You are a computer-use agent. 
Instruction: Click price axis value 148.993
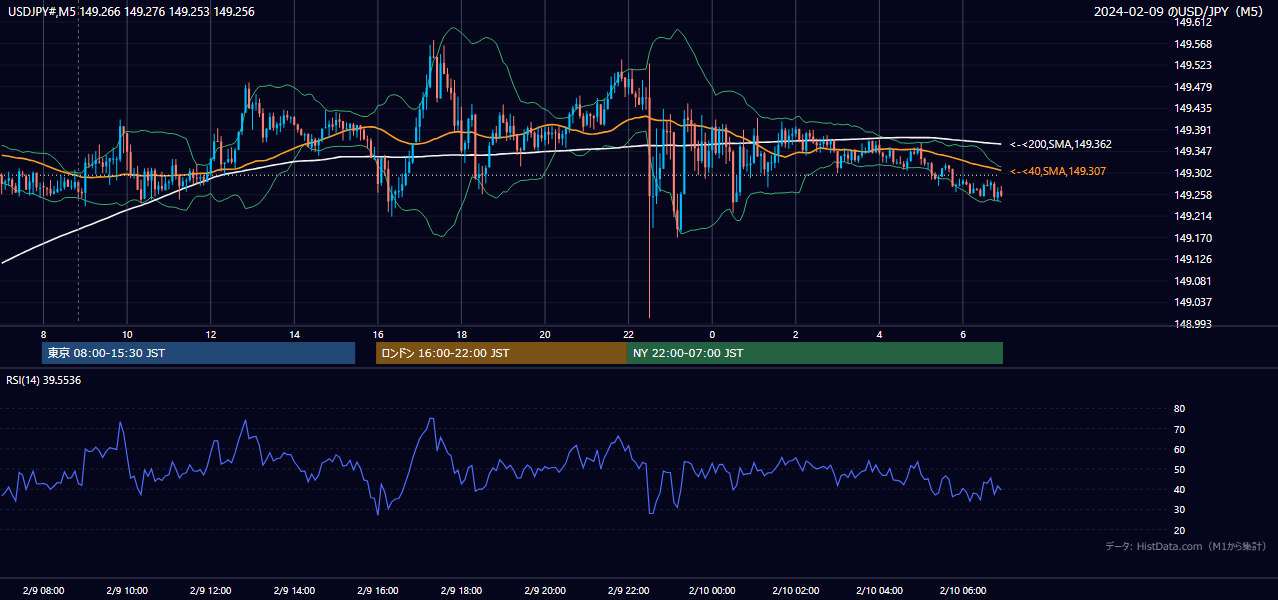click(x=1194, y=324)
